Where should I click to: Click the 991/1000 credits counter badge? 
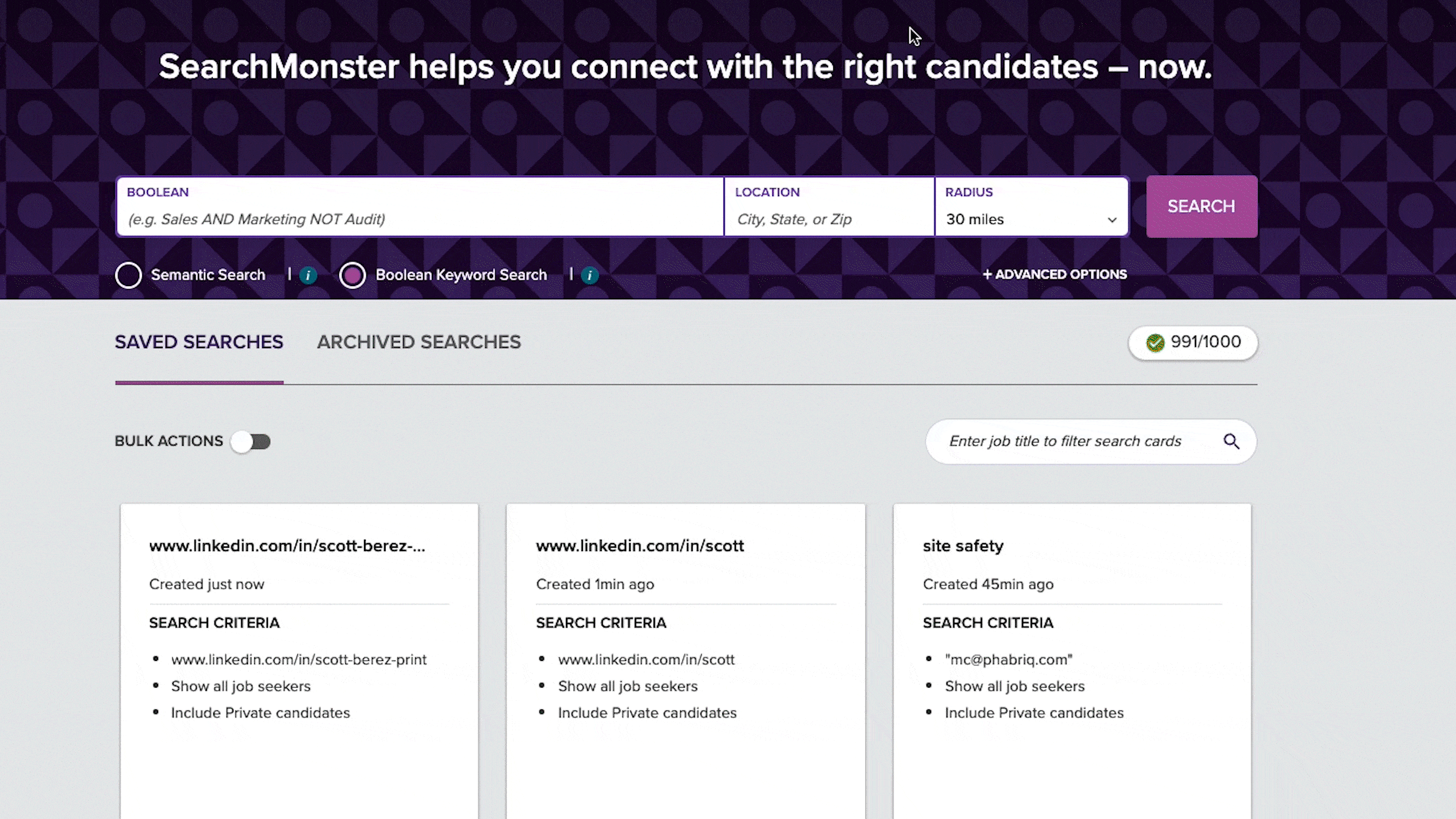click(1193, 342)
